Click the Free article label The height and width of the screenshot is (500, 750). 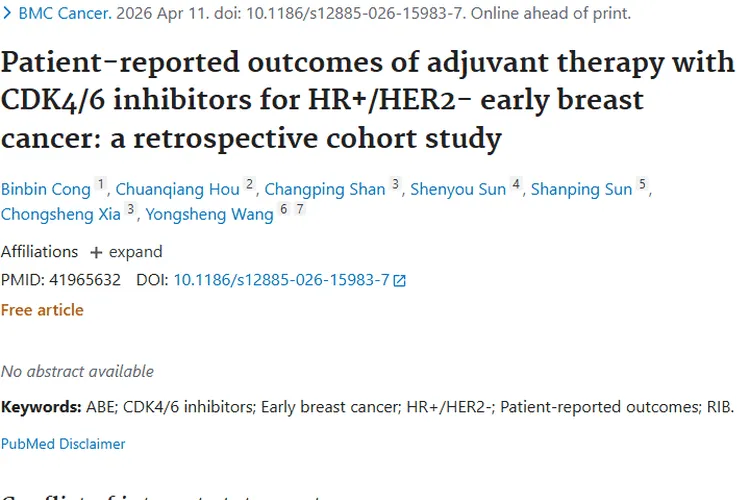point(42,310)
